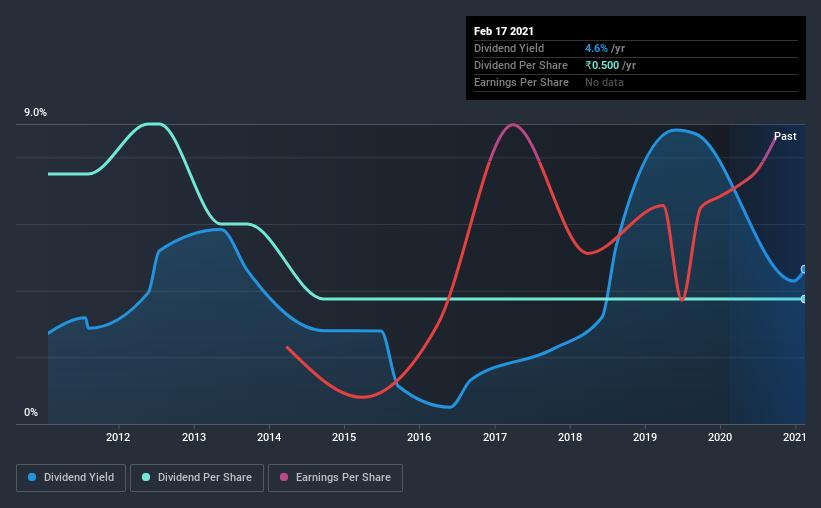Toggle the Earnings Per Share legend button
The height and width of the screenshot is (508, 821).
pyautogui.click(x=335, y=478)
